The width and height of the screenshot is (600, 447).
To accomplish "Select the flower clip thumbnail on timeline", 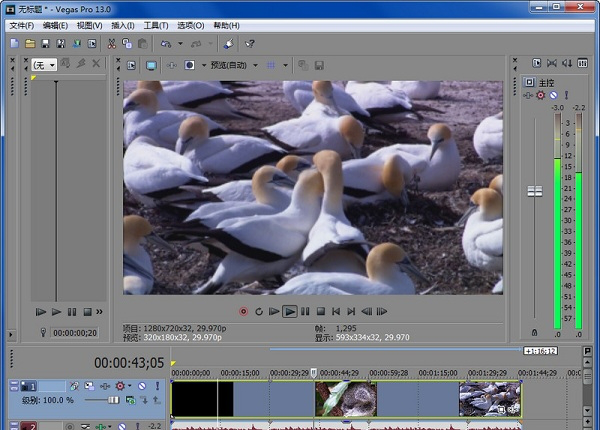I will coord(346,399).
